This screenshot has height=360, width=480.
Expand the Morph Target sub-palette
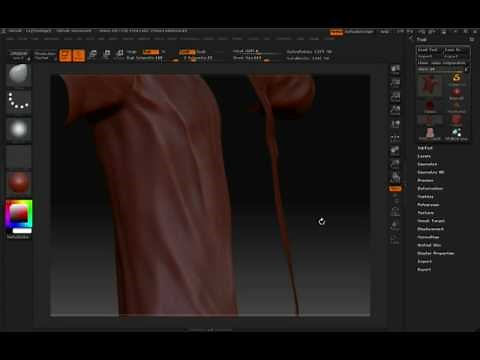pyautogui.click(x=431, y=221)
